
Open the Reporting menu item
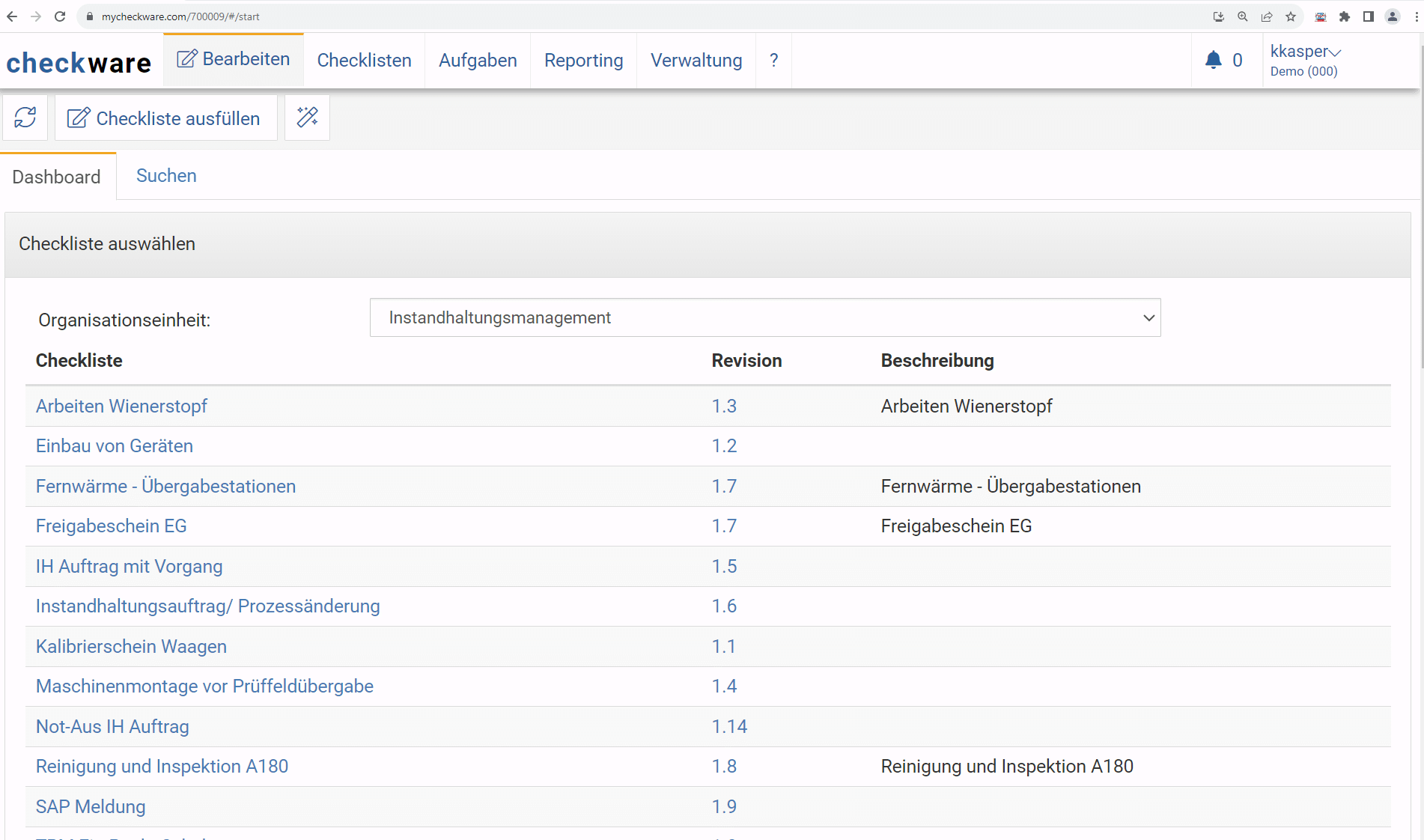coord(583,60)
